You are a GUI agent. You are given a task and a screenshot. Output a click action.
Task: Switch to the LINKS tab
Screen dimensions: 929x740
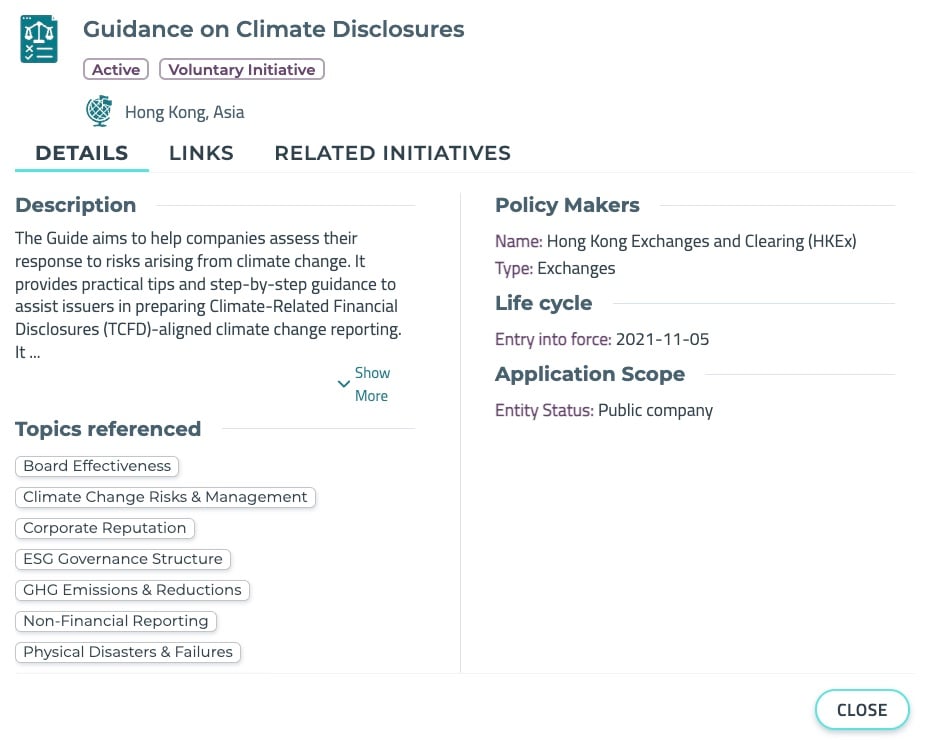pyautogui.click(x=201, y=153)
